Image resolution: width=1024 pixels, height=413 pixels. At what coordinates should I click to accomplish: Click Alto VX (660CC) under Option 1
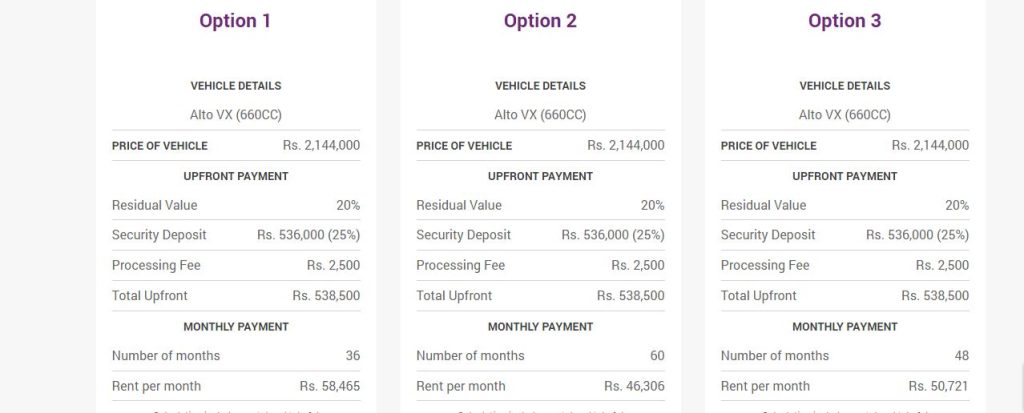[236, 115]
